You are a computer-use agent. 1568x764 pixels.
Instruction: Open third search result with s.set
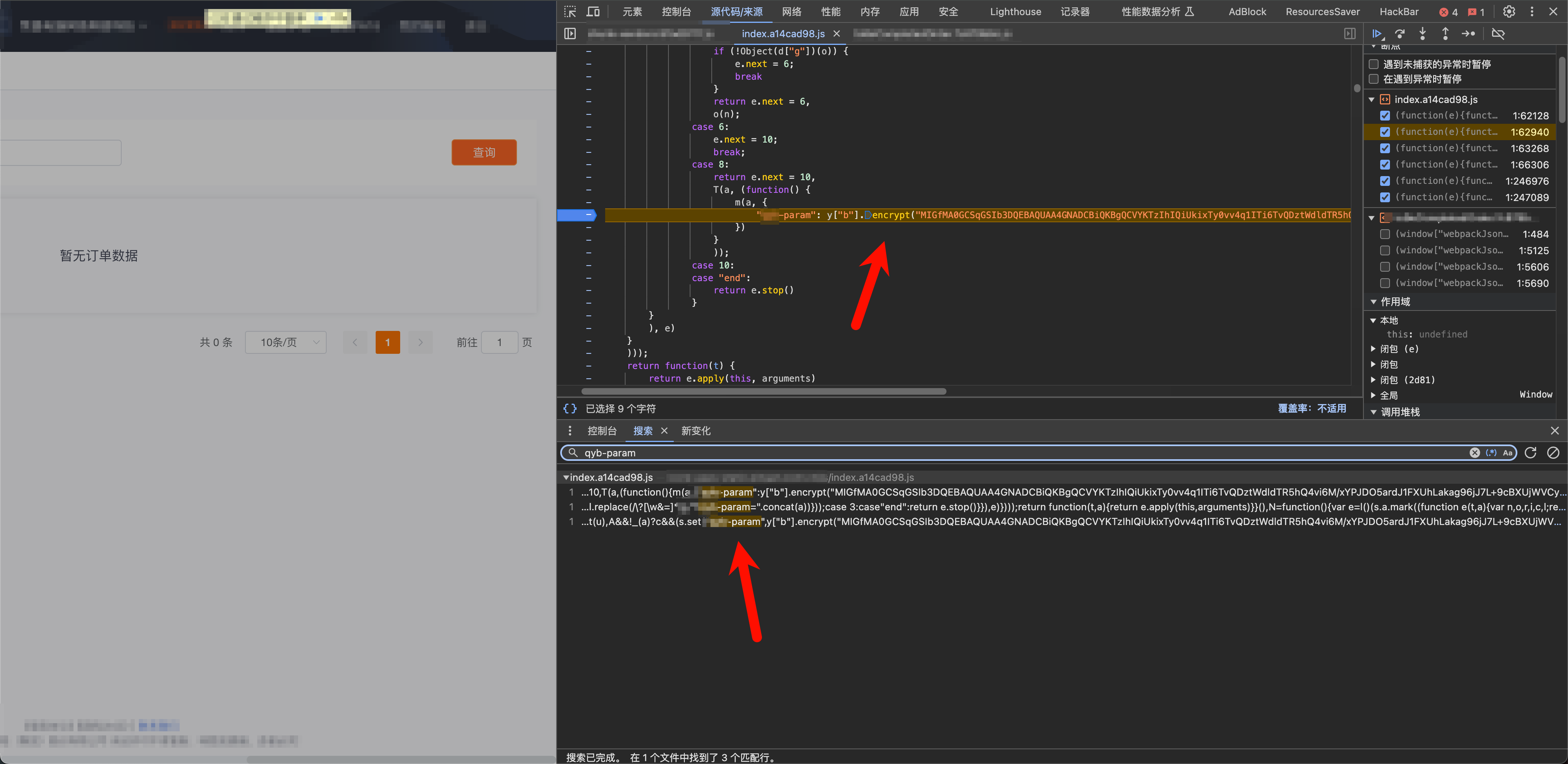1062,521
